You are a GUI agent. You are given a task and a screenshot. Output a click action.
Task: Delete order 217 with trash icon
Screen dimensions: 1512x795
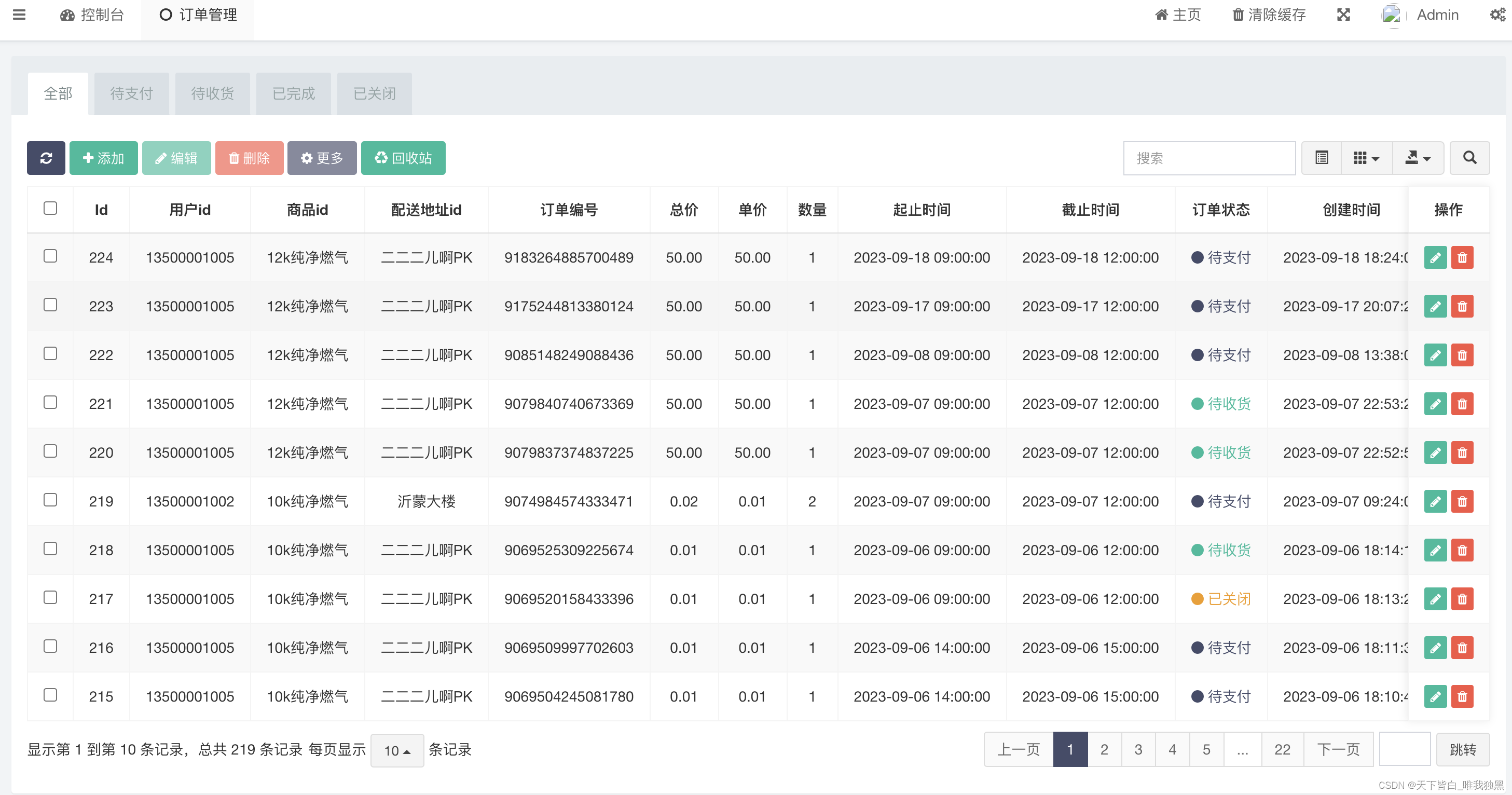click(1462, 598)
